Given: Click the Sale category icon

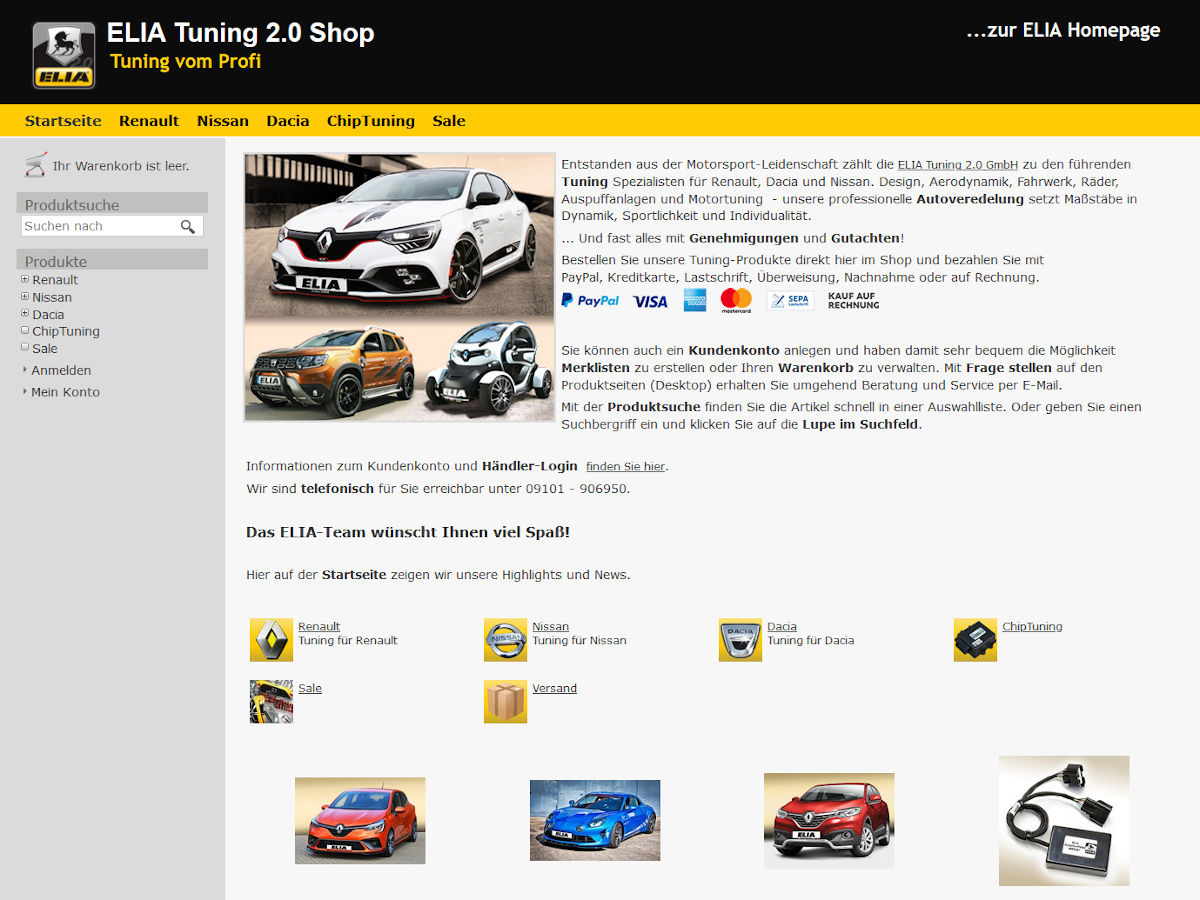Looking at the screenshot, I should pos(271,702).
